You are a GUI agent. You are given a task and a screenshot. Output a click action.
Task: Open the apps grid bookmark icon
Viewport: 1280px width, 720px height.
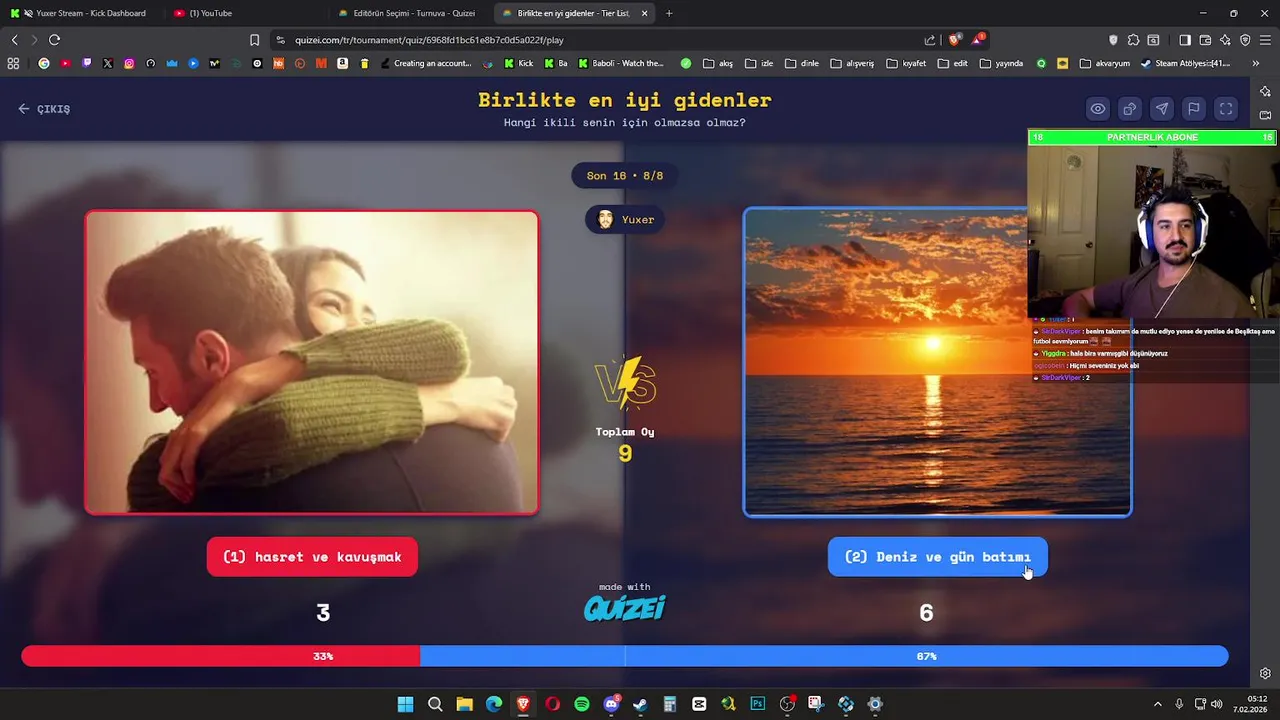(13, 63)
